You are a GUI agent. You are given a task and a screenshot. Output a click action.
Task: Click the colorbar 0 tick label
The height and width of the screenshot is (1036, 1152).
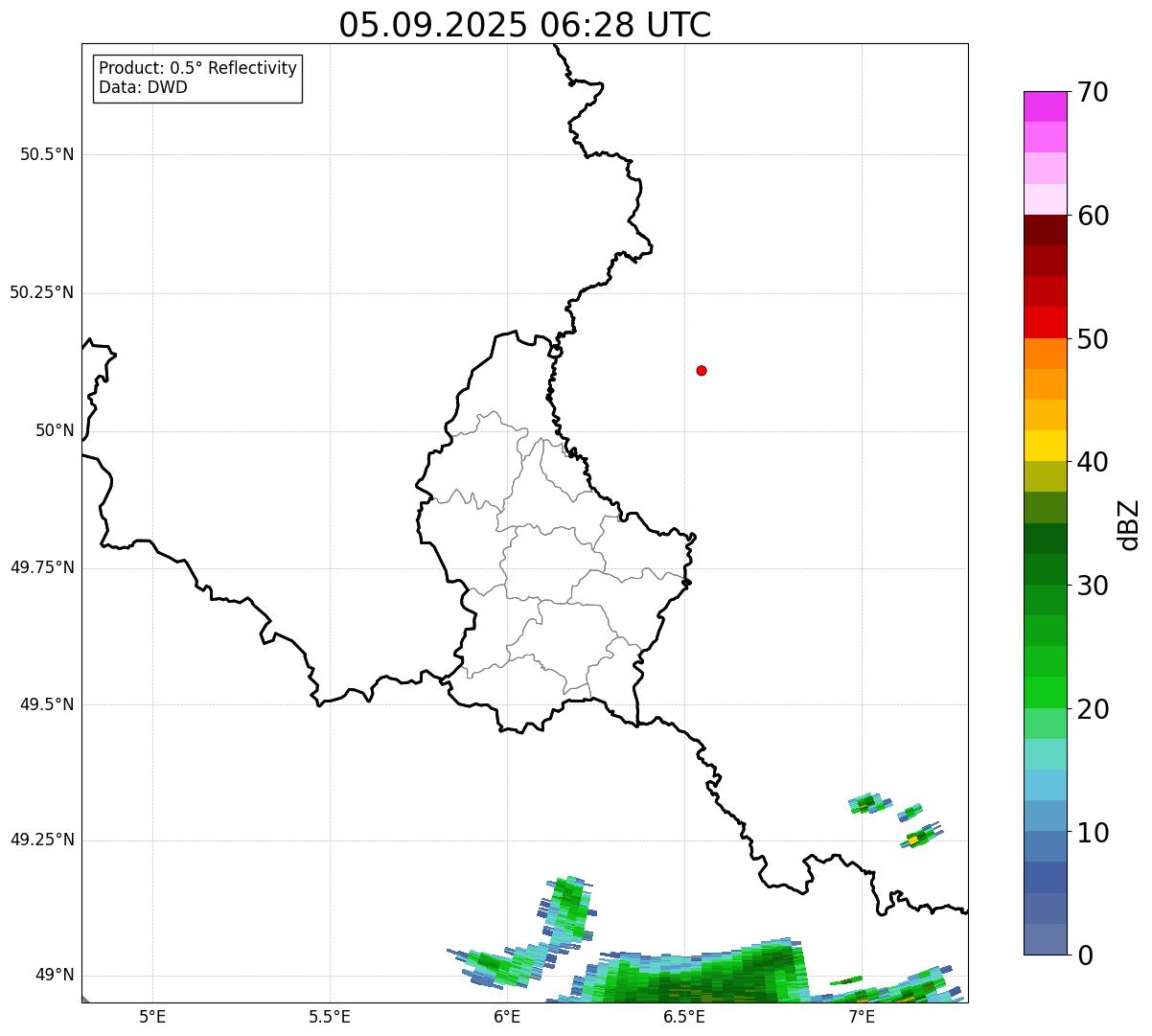click(x=1085, y=955)
